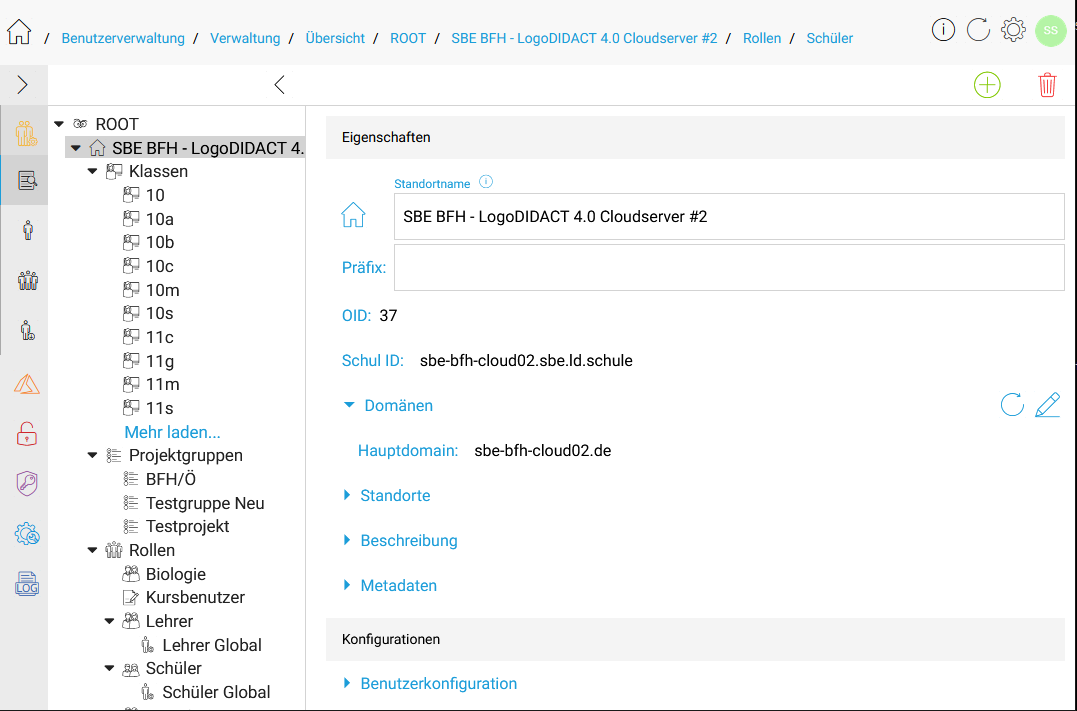1077x711 pixels.
Task: Open Verwaltung breadcrumb
Action: coord(245,38)
